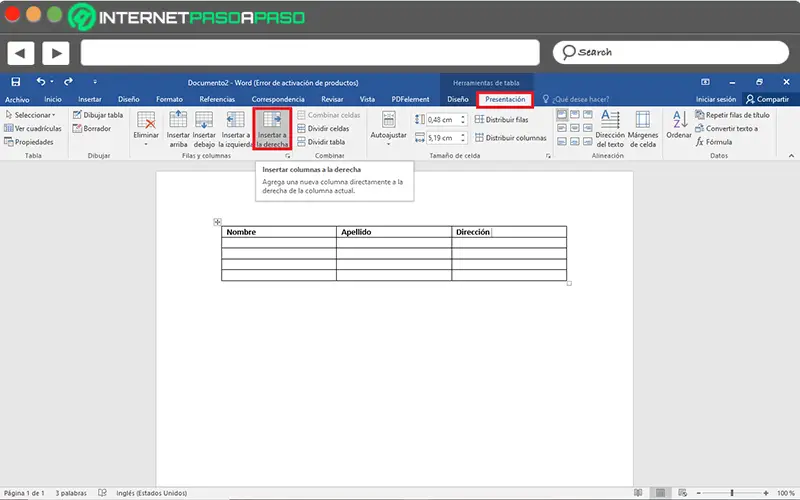
Task: Activate Dibujar tabla tool
Action: [98, 115]
